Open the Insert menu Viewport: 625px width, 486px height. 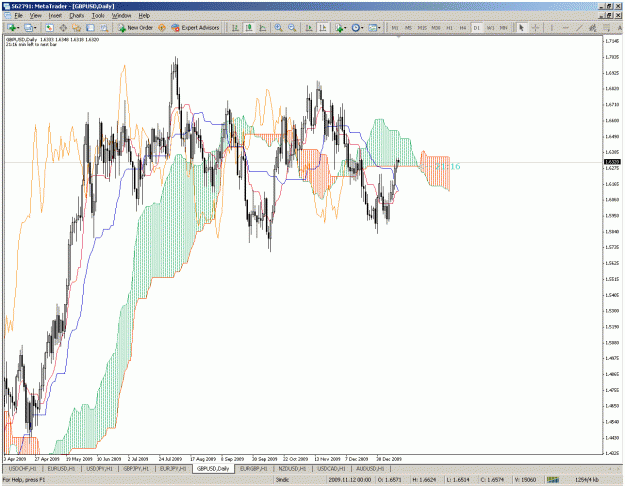point(55,16)
